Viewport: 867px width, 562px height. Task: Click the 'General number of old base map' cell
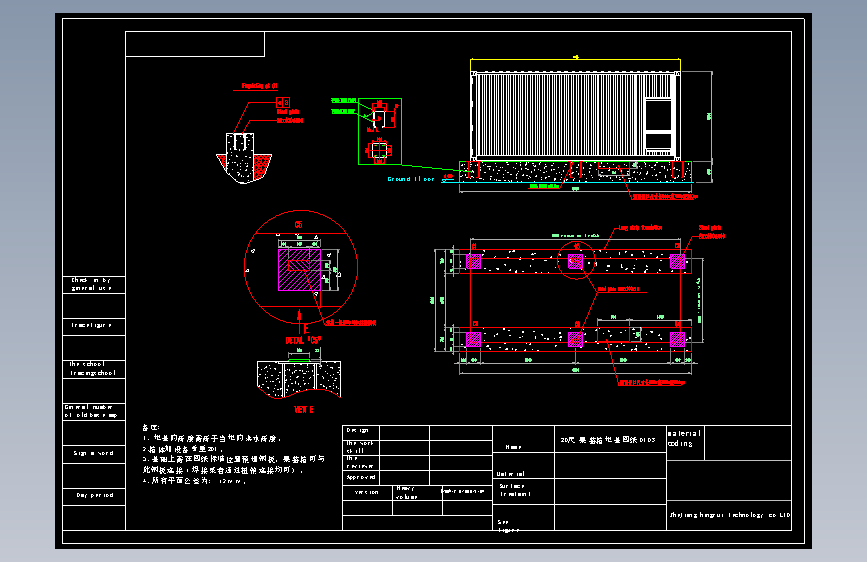coord(94,412)
